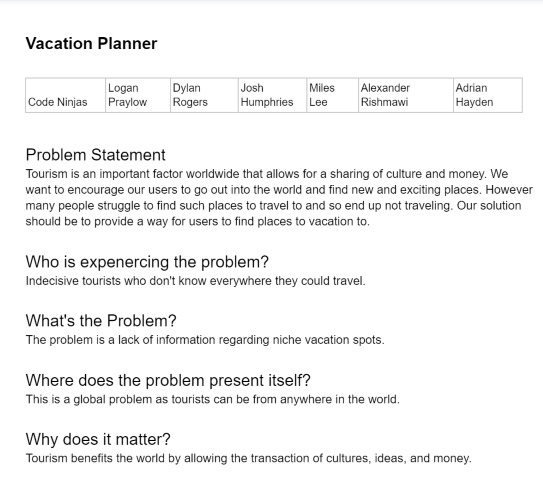Select the What's the Problem heading
This screenshot has height=482, width=543.
tap(101, 321)
